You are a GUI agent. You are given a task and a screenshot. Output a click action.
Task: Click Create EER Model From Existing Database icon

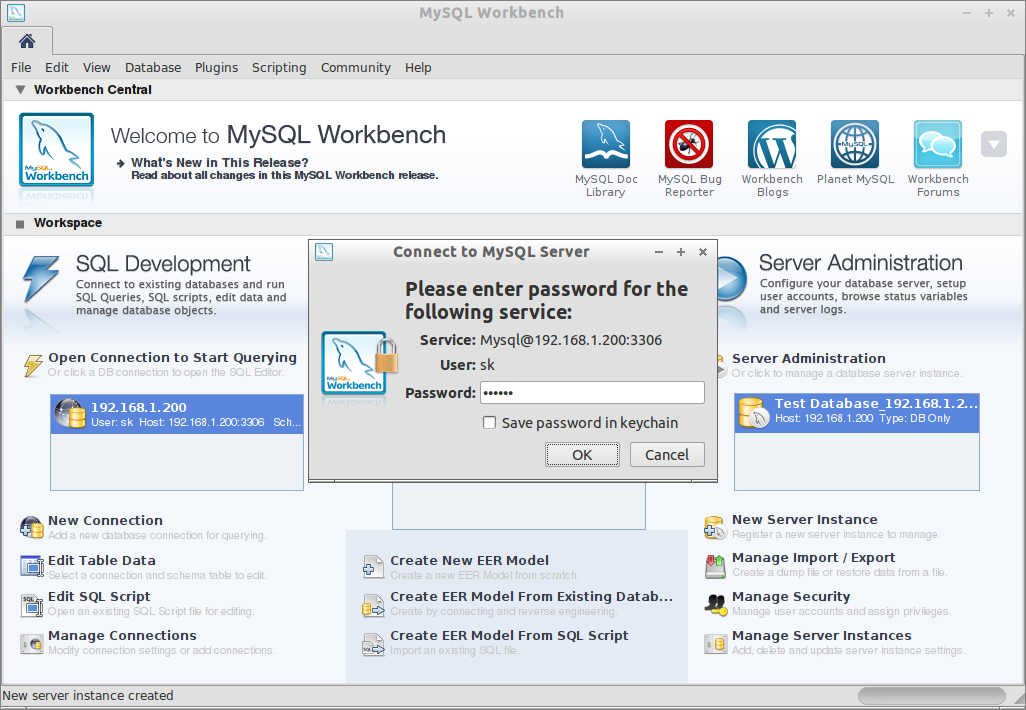click(373, 605)
